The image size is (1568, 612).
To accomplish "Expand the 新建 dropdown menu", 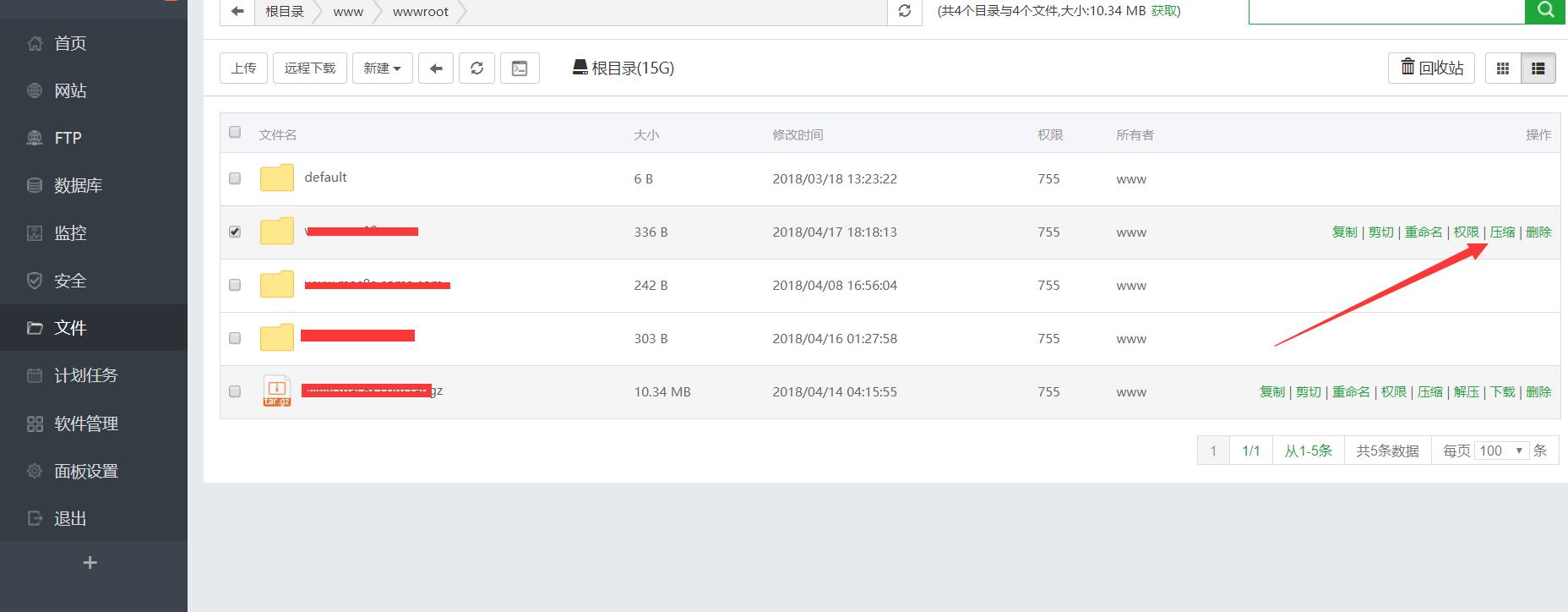I will (382, 68).
